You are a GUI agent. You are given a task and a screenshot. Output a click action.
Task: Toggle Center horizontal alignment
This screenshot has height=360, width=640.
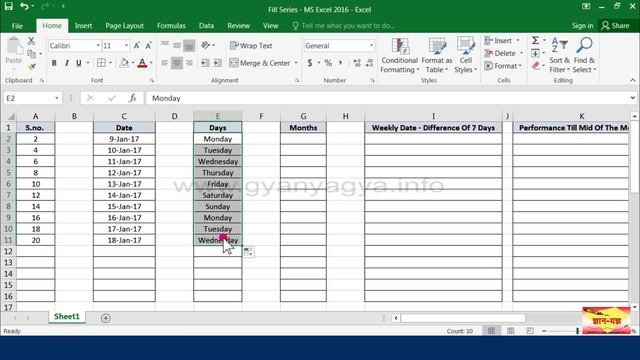(x=177, y=63)
